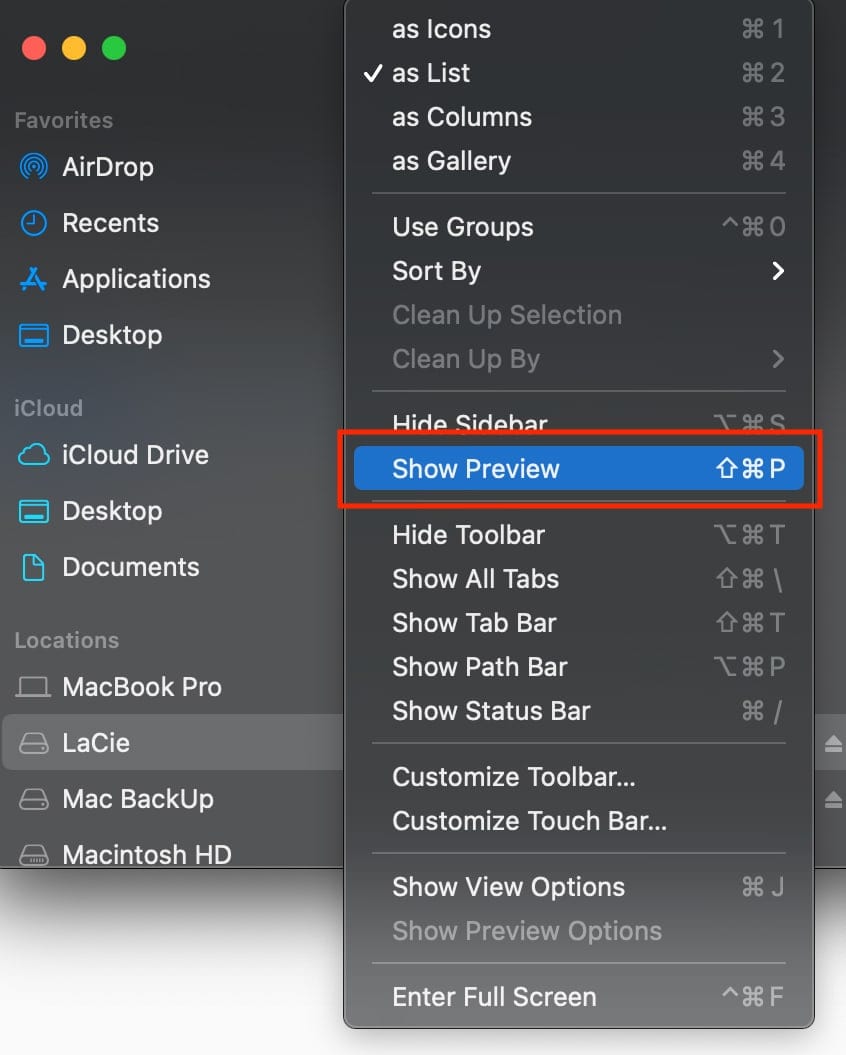This screenshot has height=1055, width=846.
Task: Expand the Clean Up By submenu arrow
Action: 777,359
